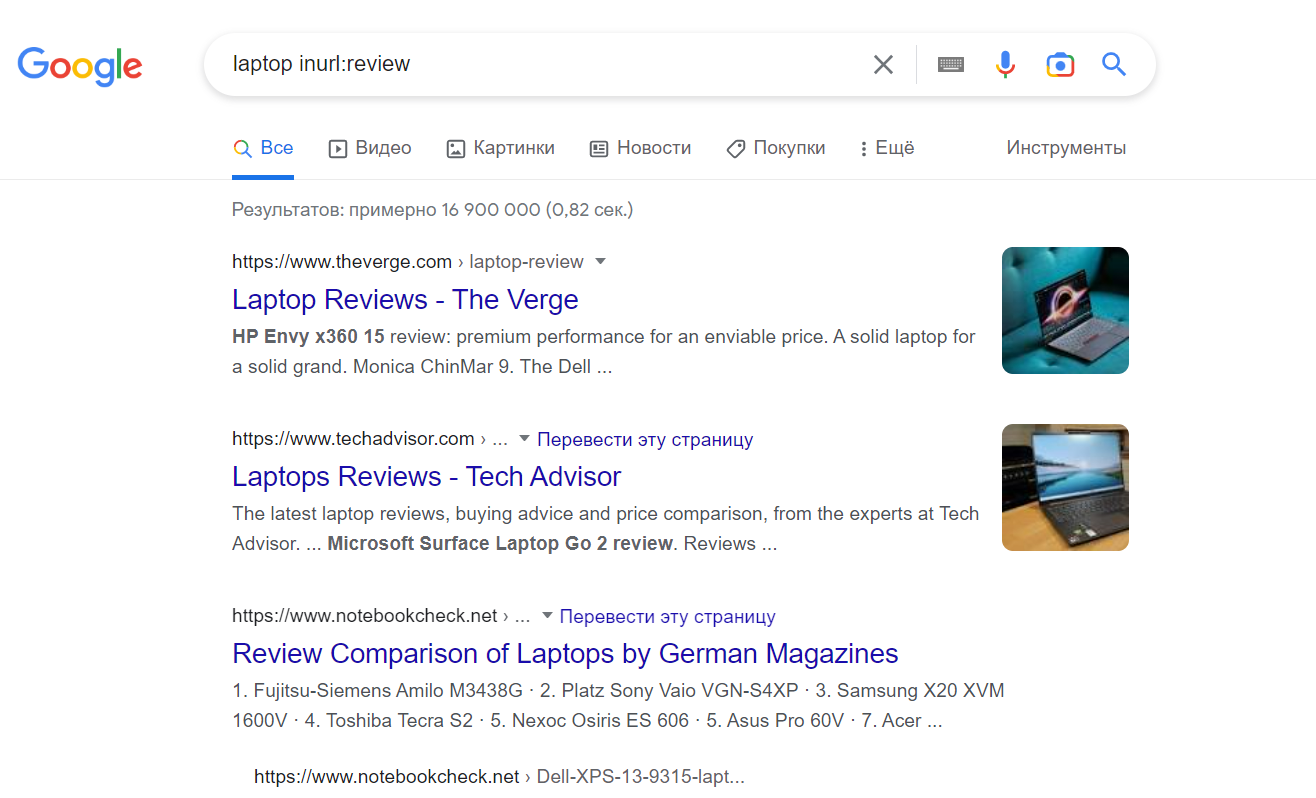Translate the notebookcheck.net page link

(x=667, y=616)
